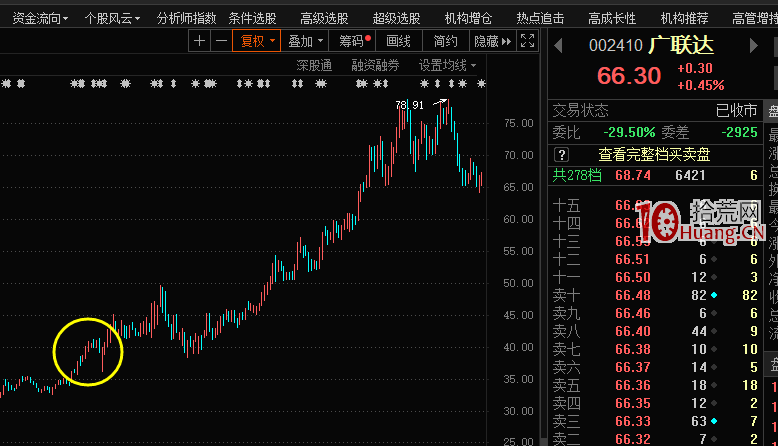Select 卖七 row price 66.38
This screenshot has height=446, width=778.
633,349
